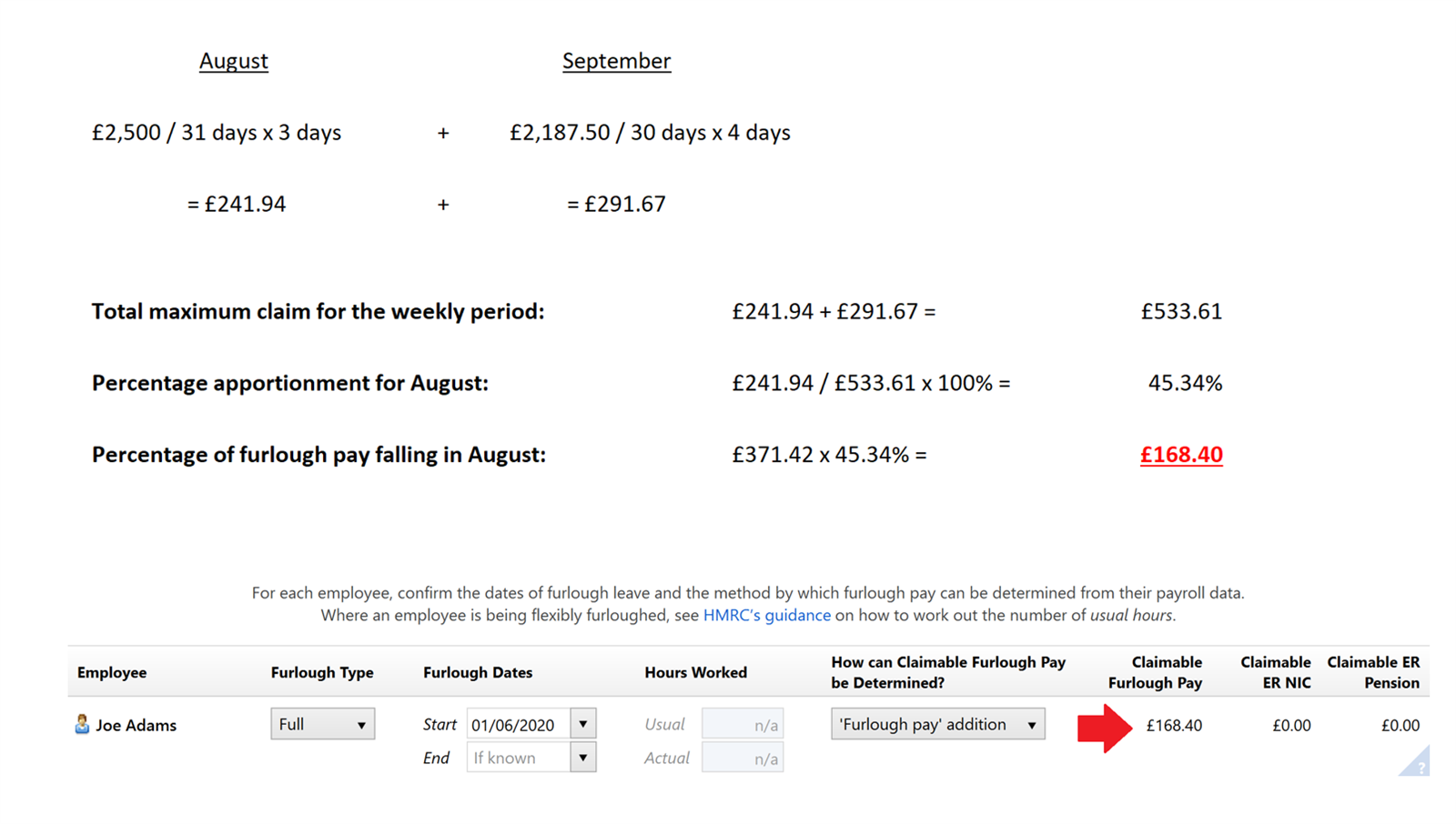Expand the 'Furlough pay' addition dropdown
Screen dimensions: 1456x824
(x=937, y=724)
